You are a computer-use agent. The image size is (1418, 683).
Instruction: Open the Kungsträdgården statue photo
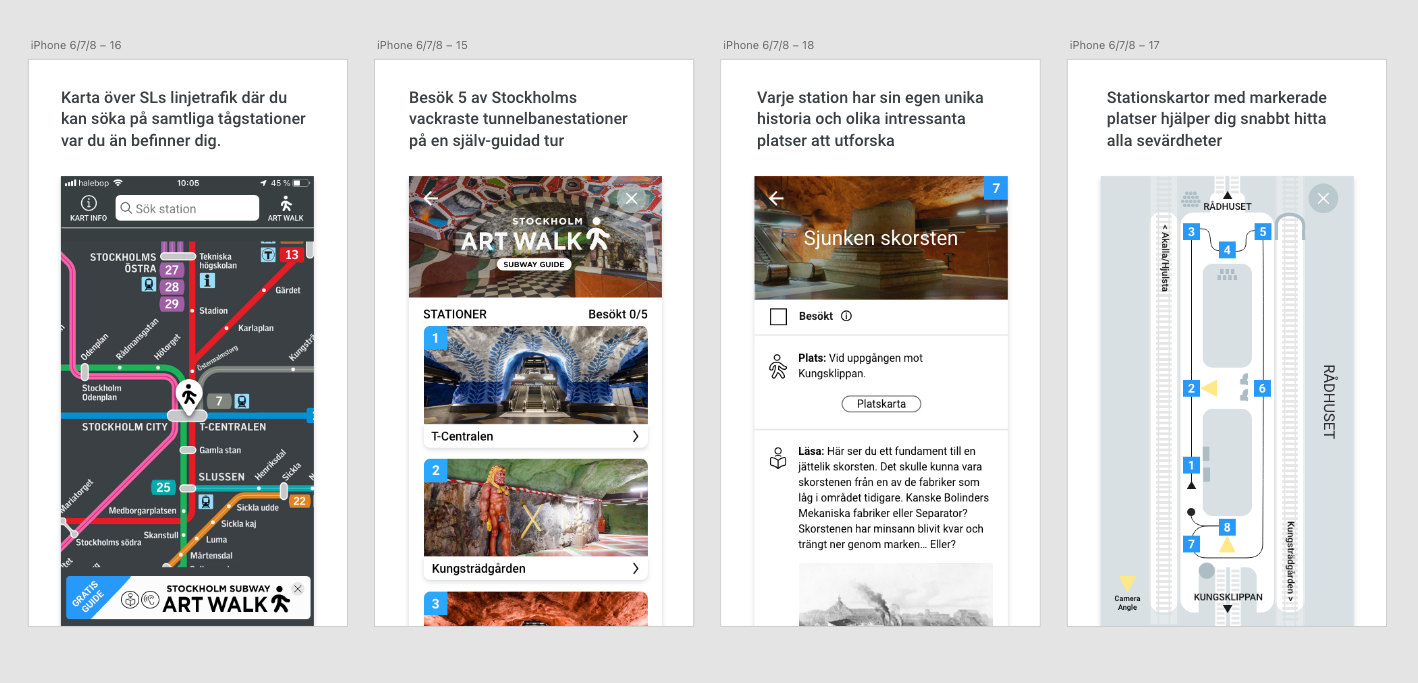pyautogui.click(x=535, y=508)
